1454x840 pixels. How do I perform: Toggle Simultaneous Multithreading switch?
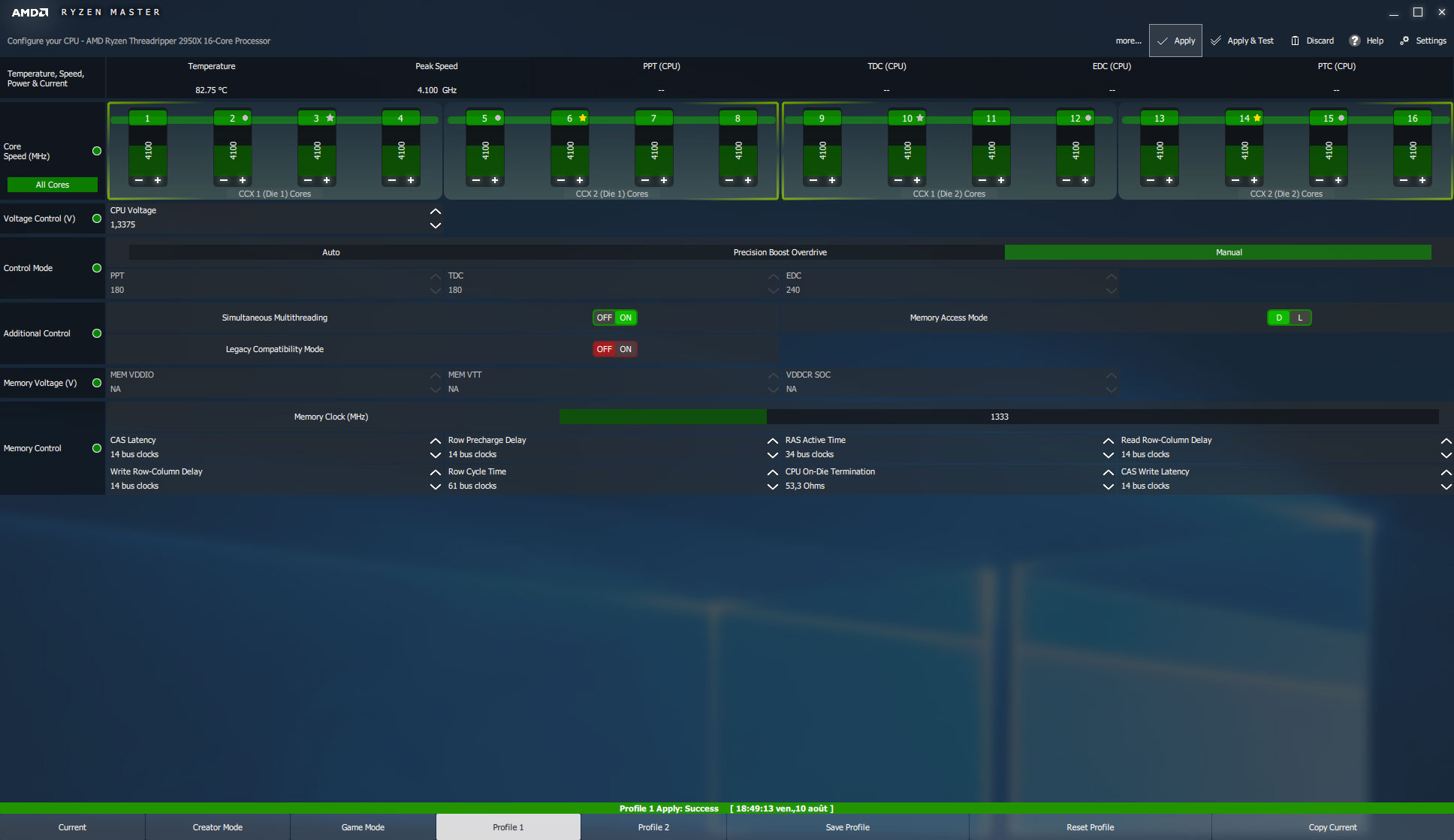(614, 318)
